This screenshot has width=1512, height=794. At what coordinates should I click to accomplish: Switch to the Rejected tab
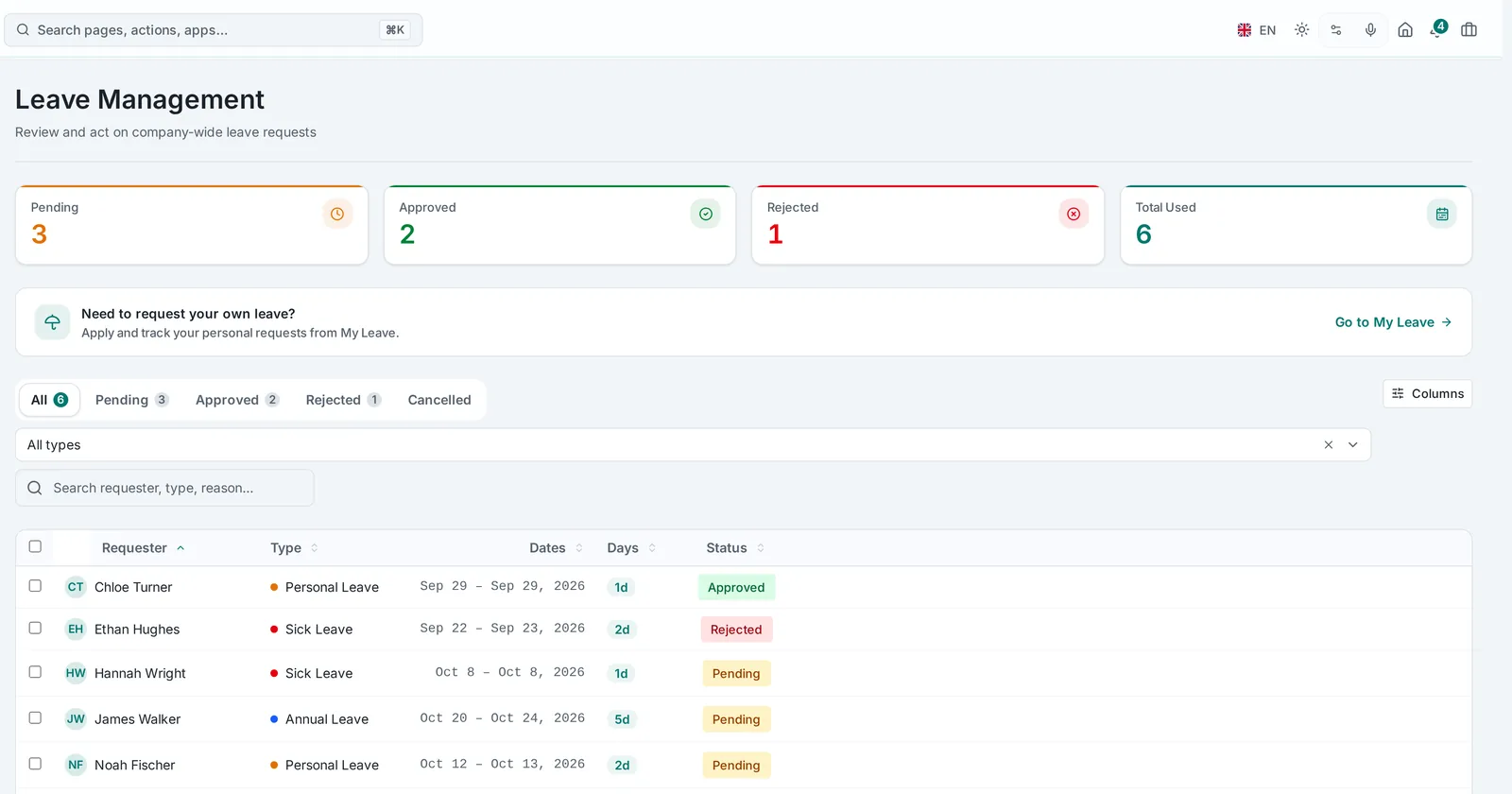point(343,400)
